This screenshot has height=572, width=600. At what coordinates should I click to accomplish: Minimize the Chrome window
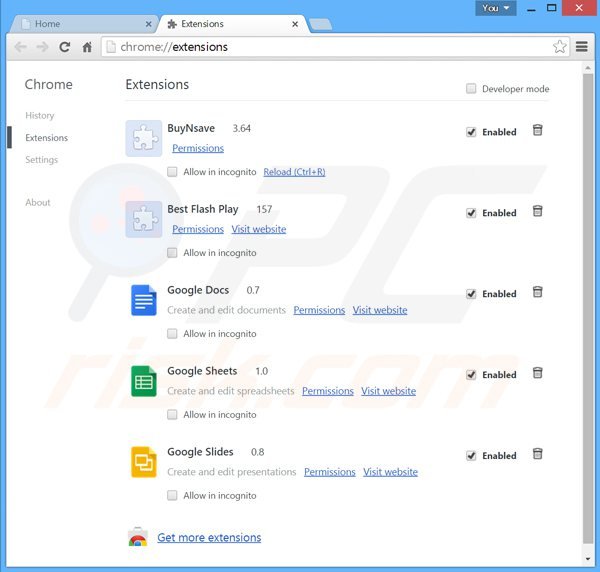pyautogui.click(x=531, y=8)
